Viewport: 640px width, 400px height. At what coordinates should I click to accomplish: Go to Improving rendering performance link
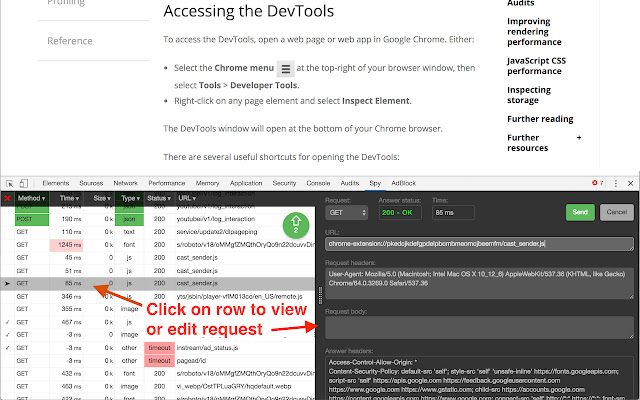coord(534,32)
